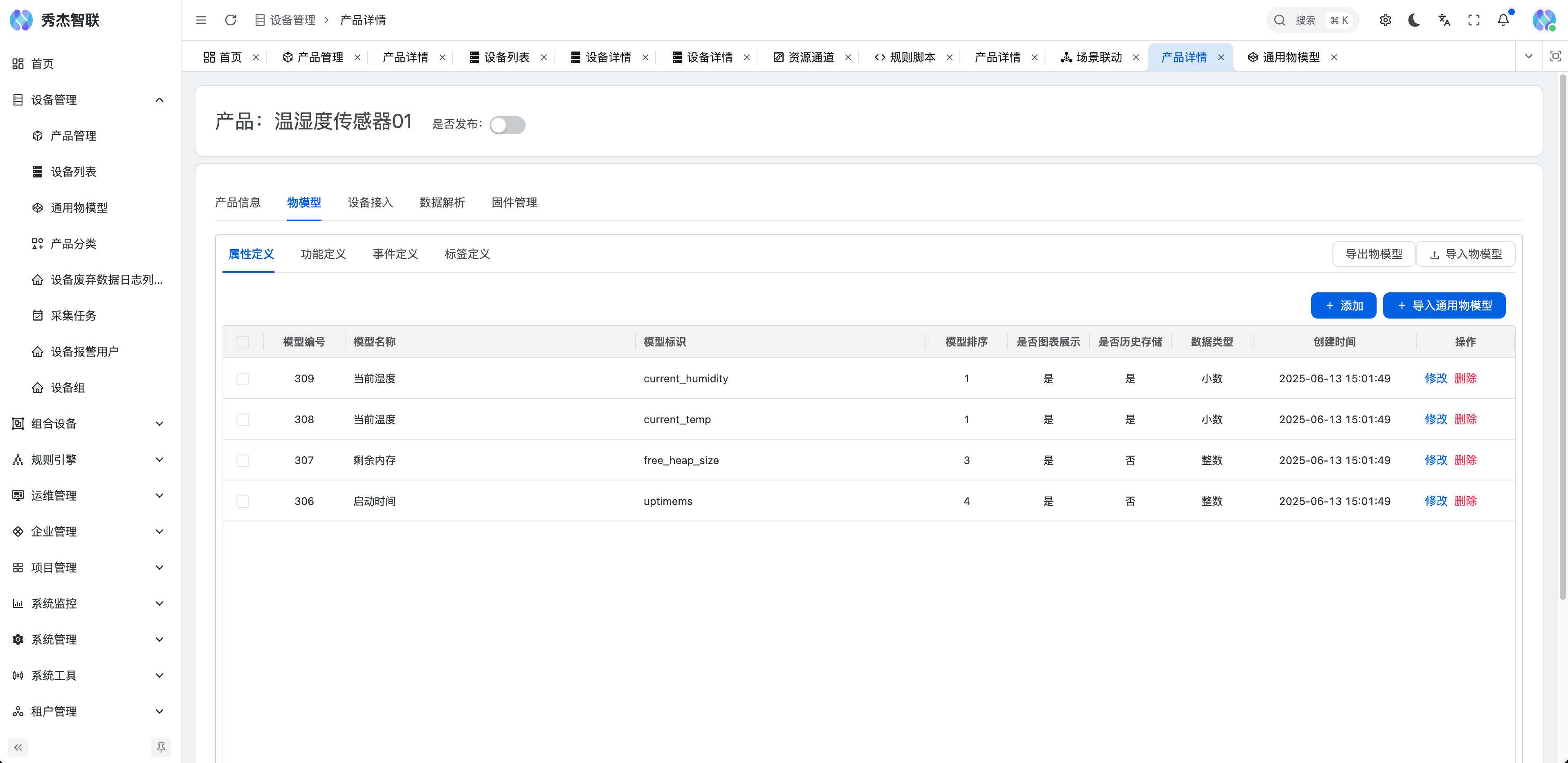Open the 功能定义 sub-tab
The image size is (1568, 763).
323,254
